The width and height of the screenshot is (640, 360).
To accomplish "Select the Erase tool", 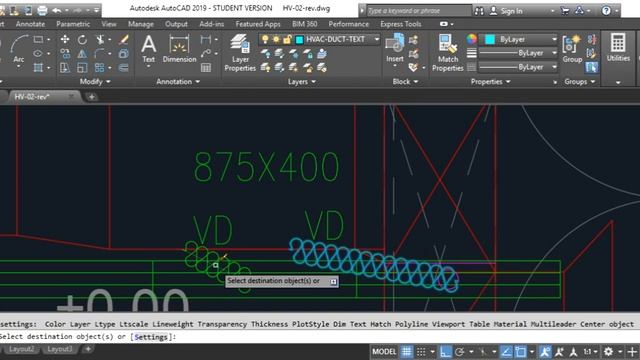I will (124, 40).
